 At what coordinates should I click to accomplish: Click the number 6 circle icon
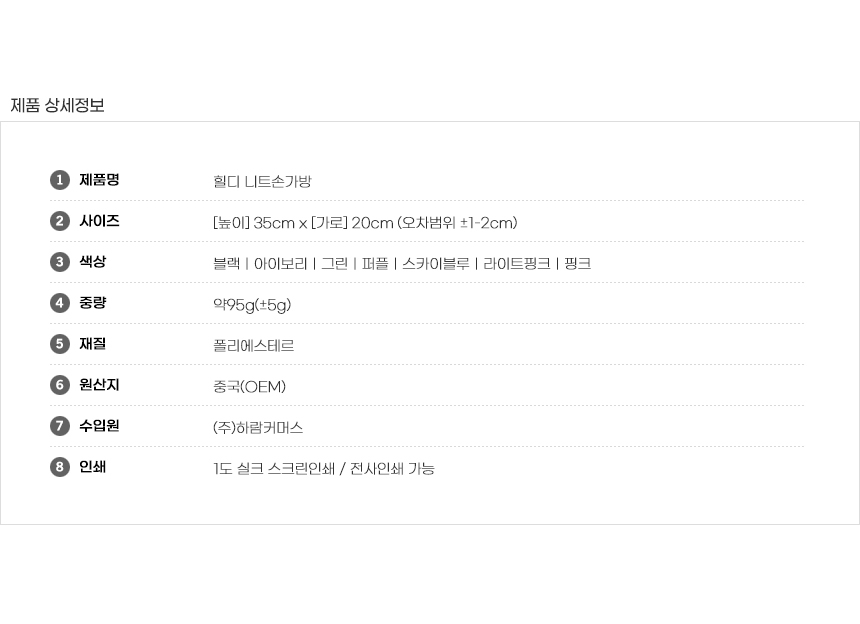(60, 385)
